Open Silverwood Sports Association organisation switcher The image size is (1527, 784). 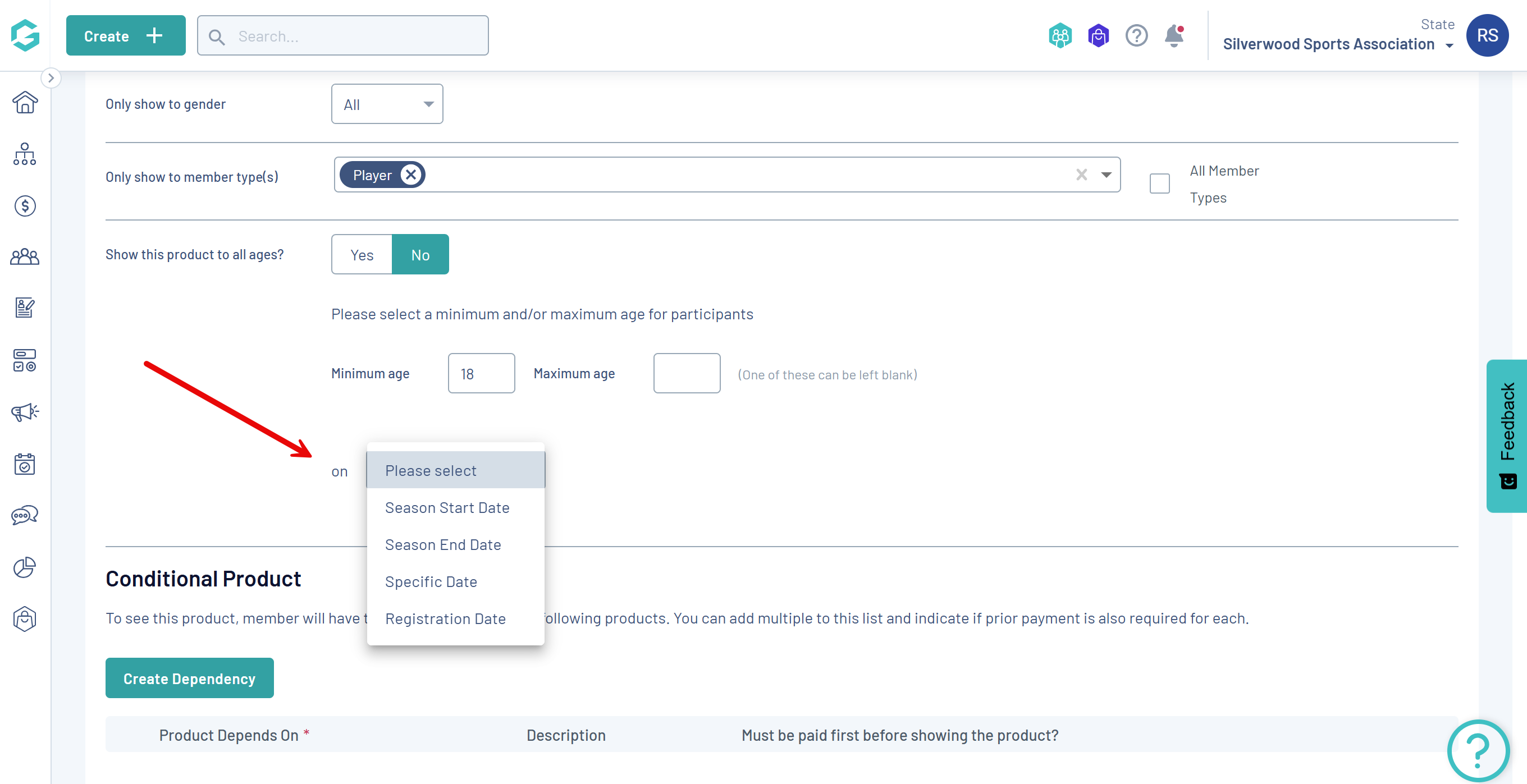click(x=1337, y=44)
